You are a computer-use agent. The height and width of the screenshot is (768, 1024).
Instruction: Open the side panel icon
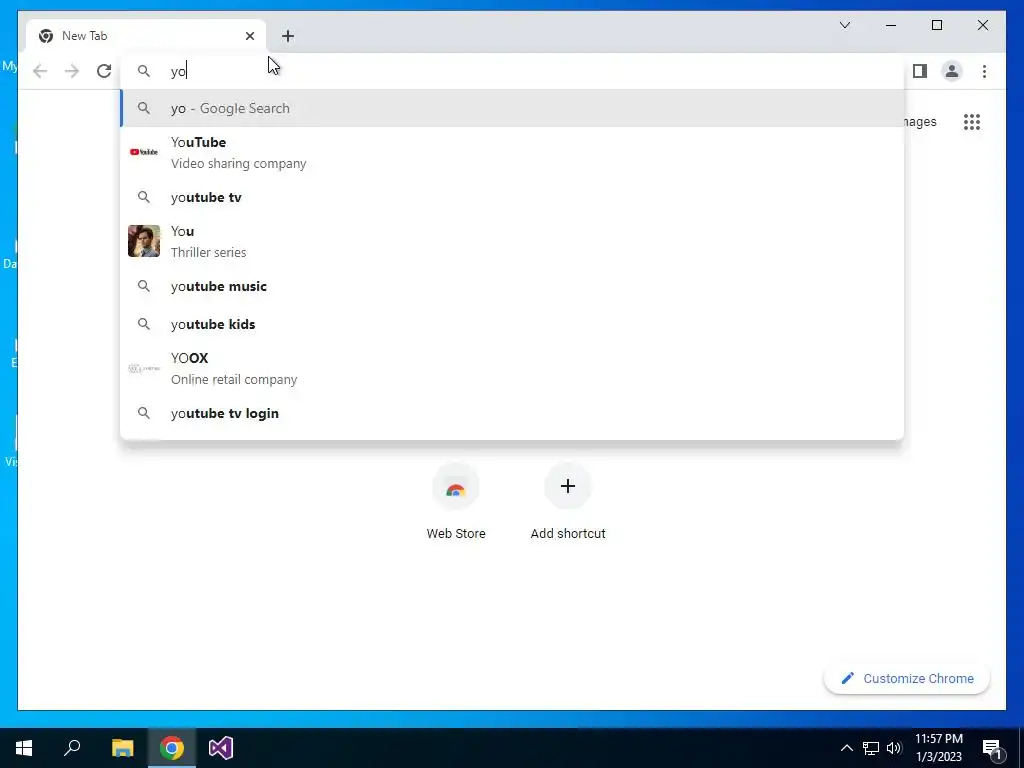[920, 71]
